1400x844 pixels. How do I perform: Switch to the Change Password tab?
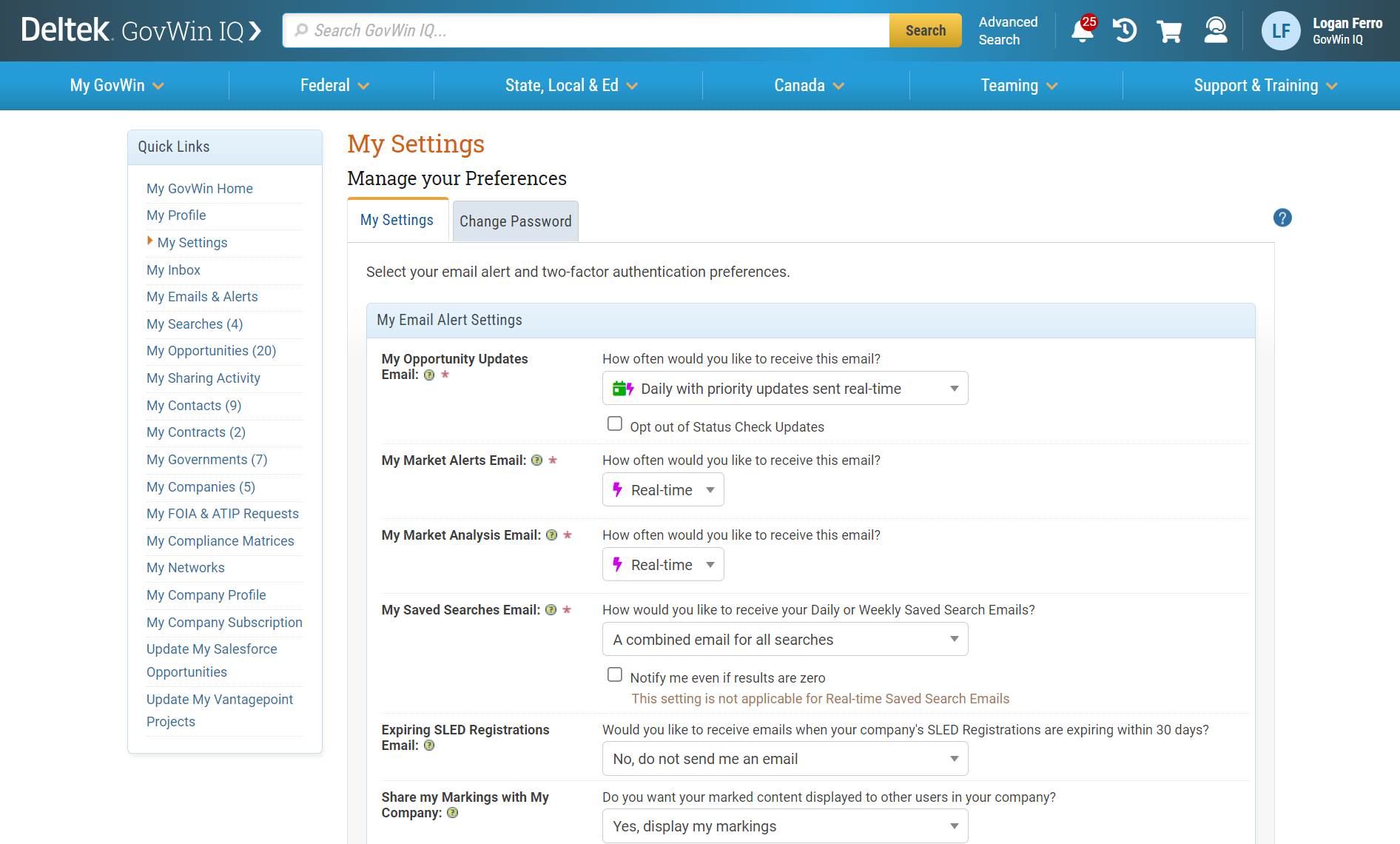515,221
